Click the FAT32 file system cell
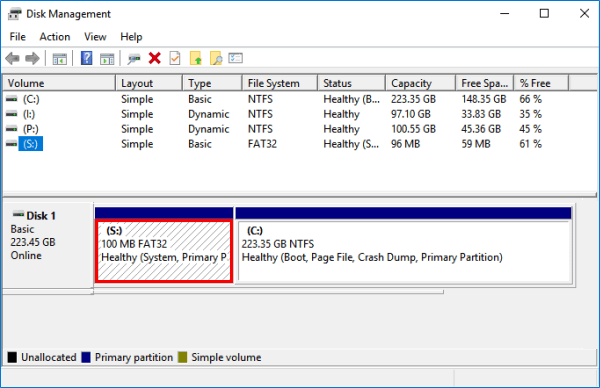The width and height of the screenshot is (600, 388). (262, 144)
